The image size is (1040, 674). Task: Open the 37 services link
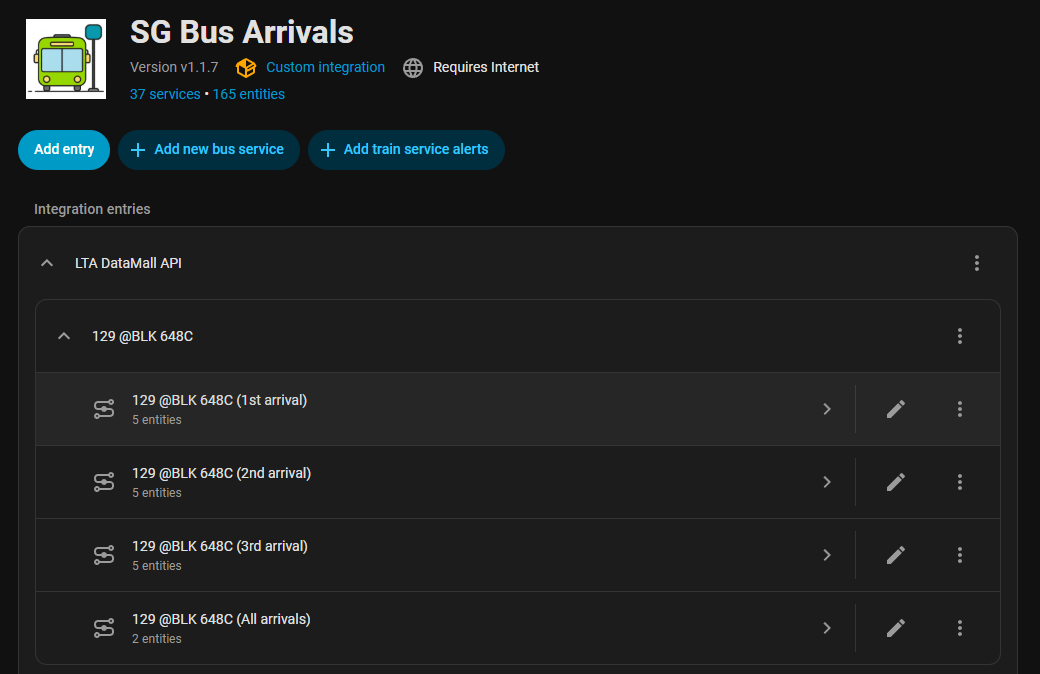point(165,94)
